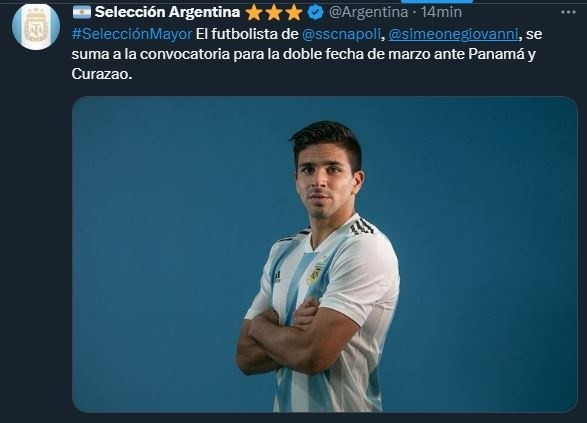Open the Selección Argentina display name
The width and height of the screenshot is (587, 423).
[167, 12]
